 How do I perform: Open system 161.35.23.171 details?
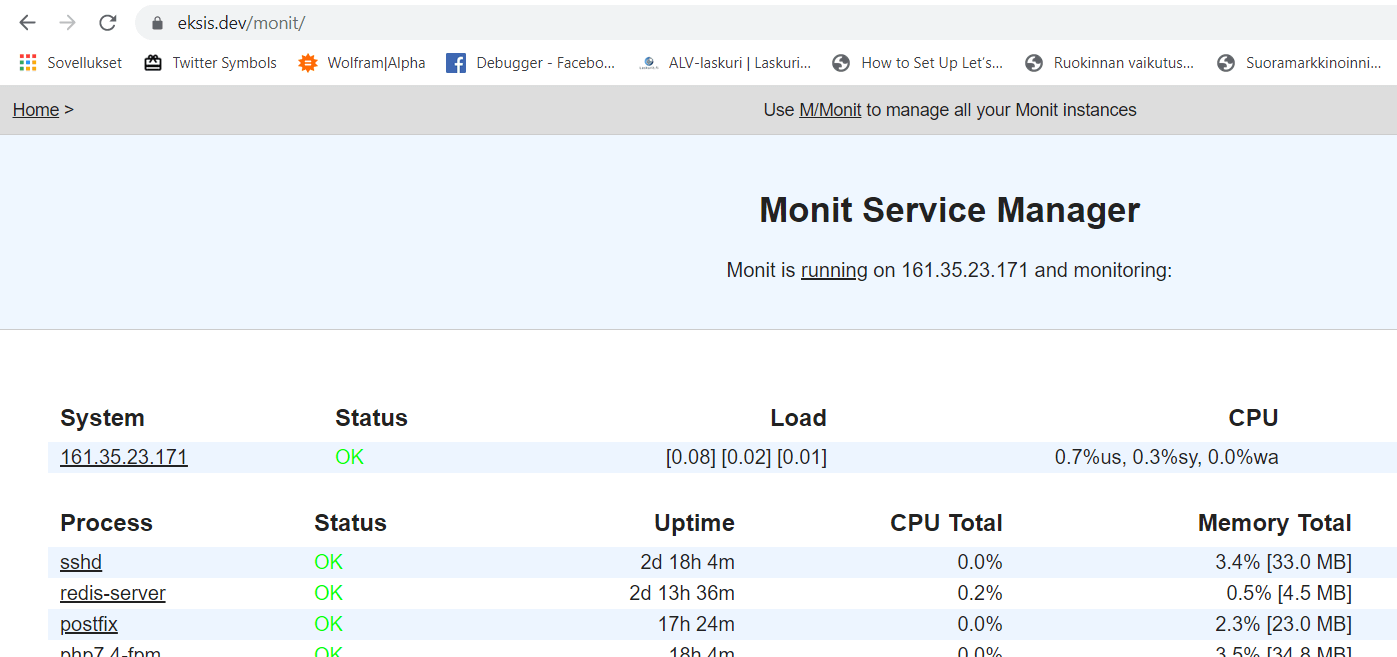pos(124,458)
